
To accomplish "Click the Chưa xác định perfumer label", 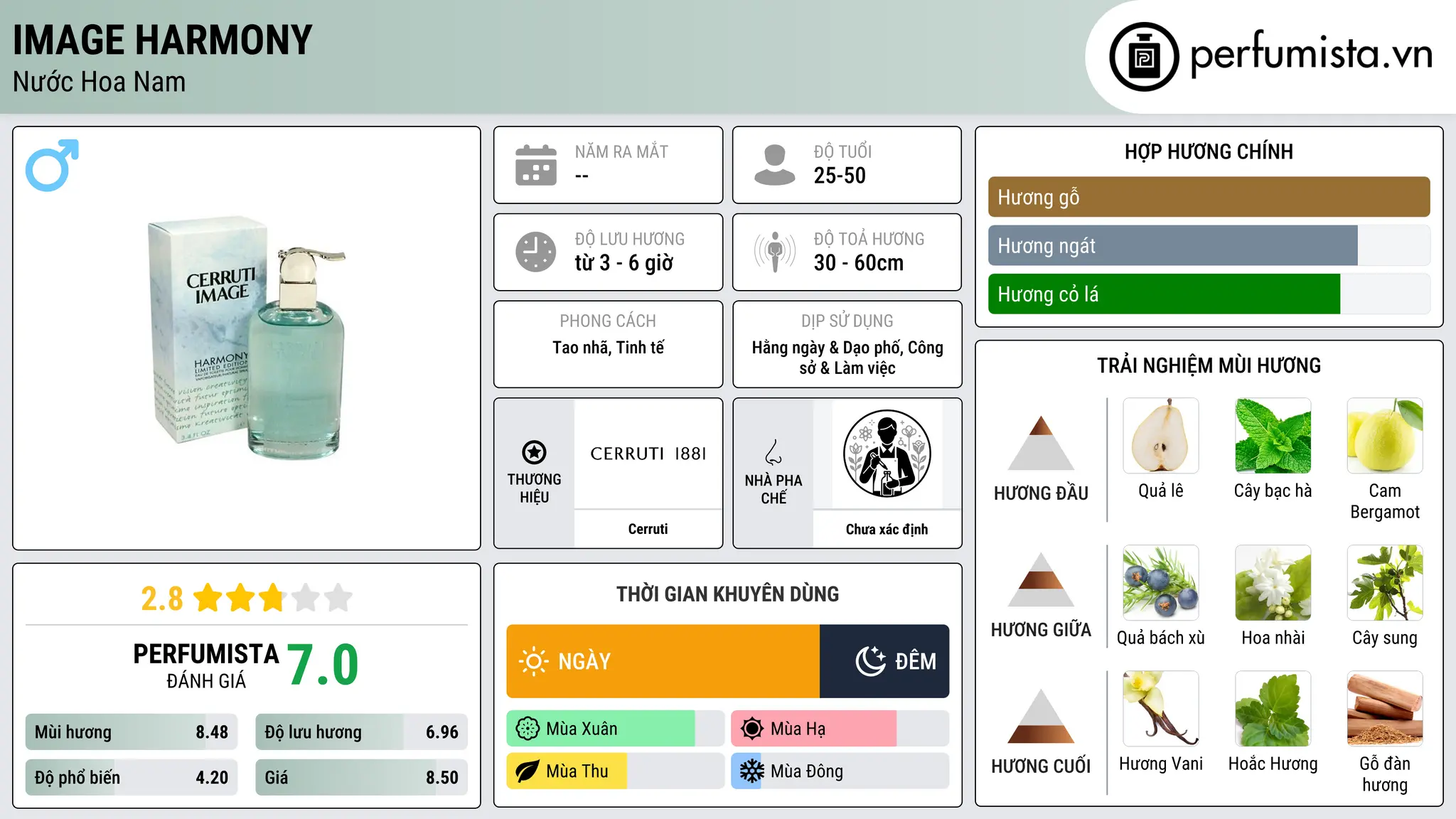I will point(887,529).
